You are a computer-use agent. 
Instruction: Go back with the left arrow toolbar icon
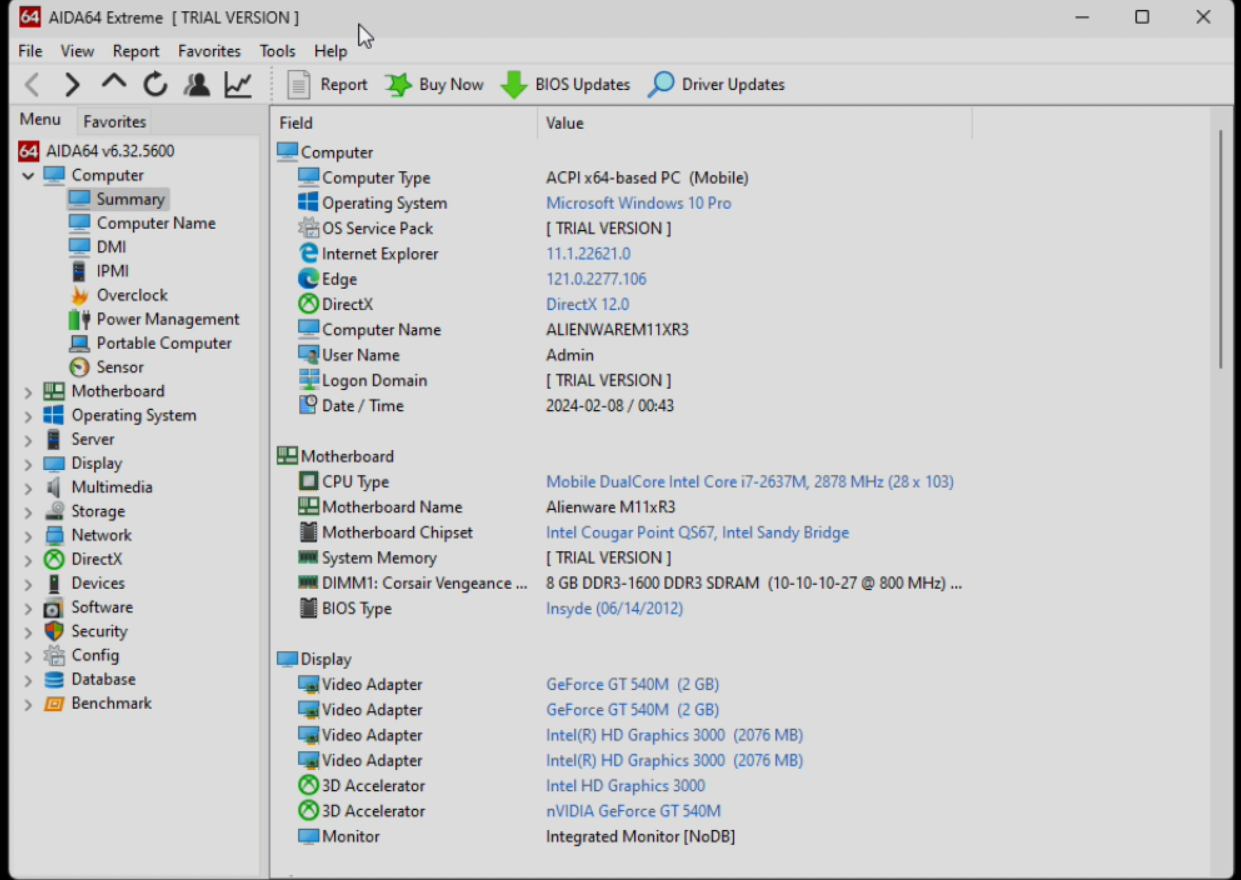click(32, 85)
